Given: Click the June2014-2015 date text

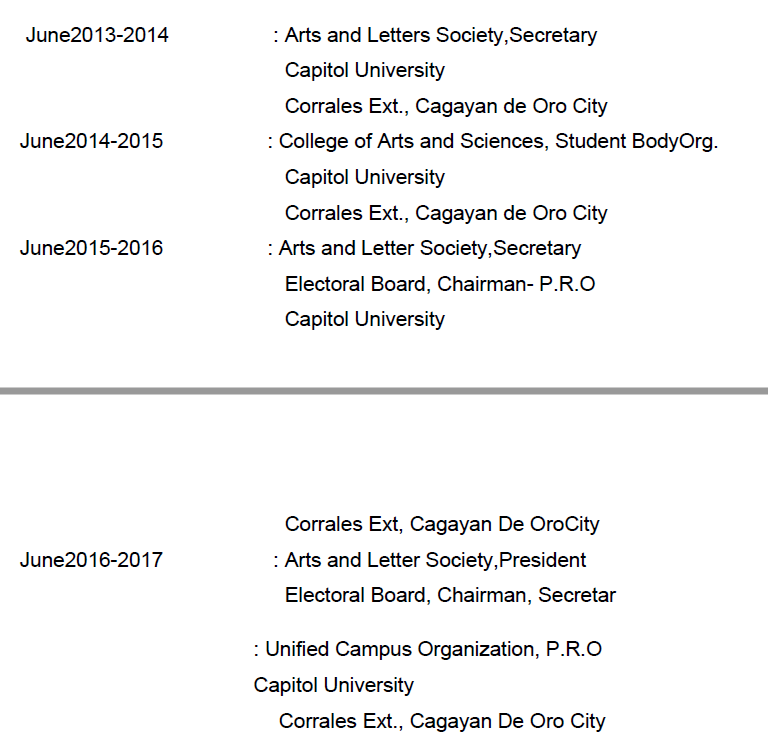Looking at the screenshot, I should (x=91, y=142).
